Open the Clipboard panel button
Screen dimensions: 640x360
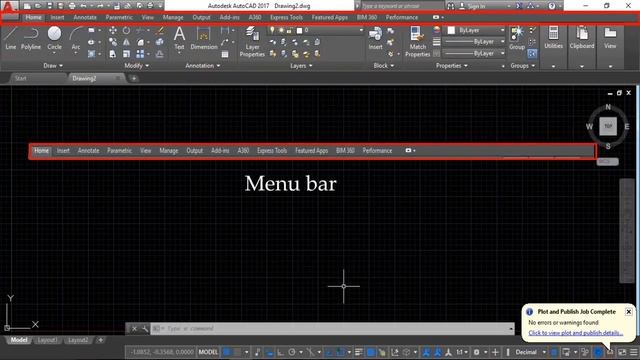tap(582, 38)
